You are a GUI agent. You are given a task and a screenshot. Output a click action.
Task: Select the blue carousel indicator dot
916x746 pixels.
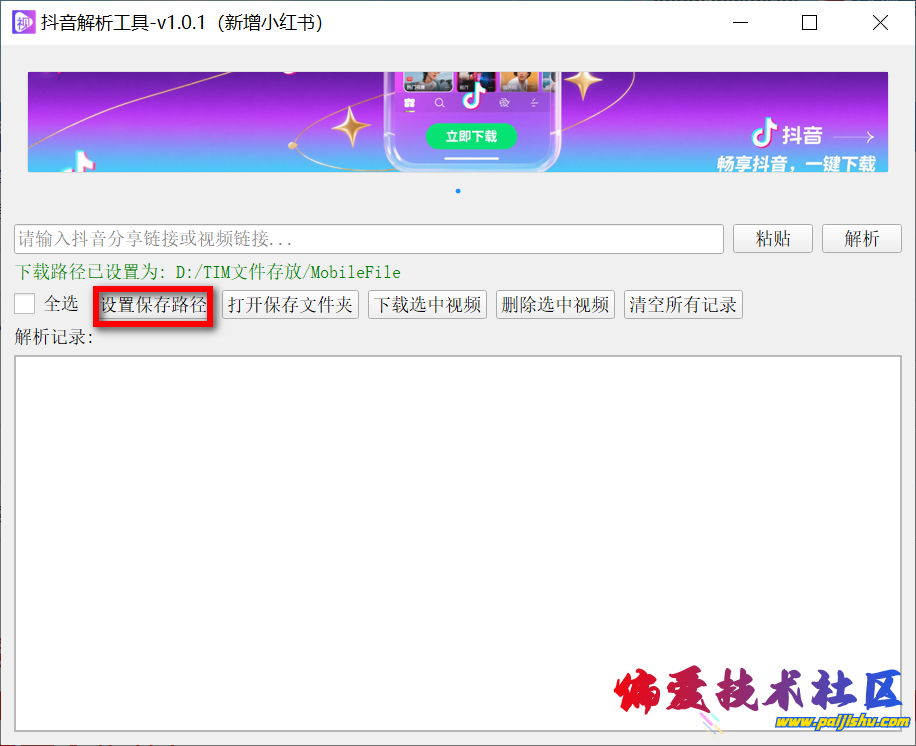[458, 190]
